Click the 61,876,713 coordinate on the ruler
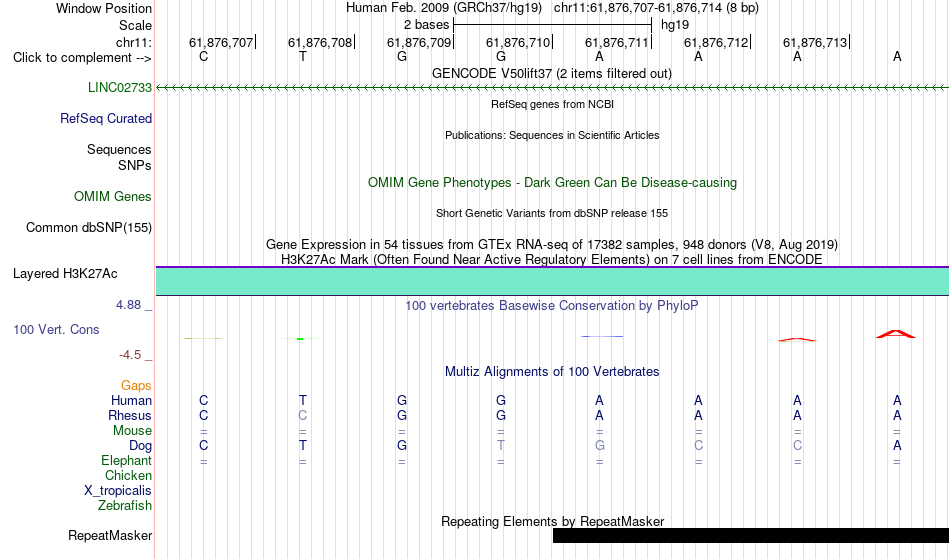Viewport: 950px width, 559px height. (x=815, y=42)
